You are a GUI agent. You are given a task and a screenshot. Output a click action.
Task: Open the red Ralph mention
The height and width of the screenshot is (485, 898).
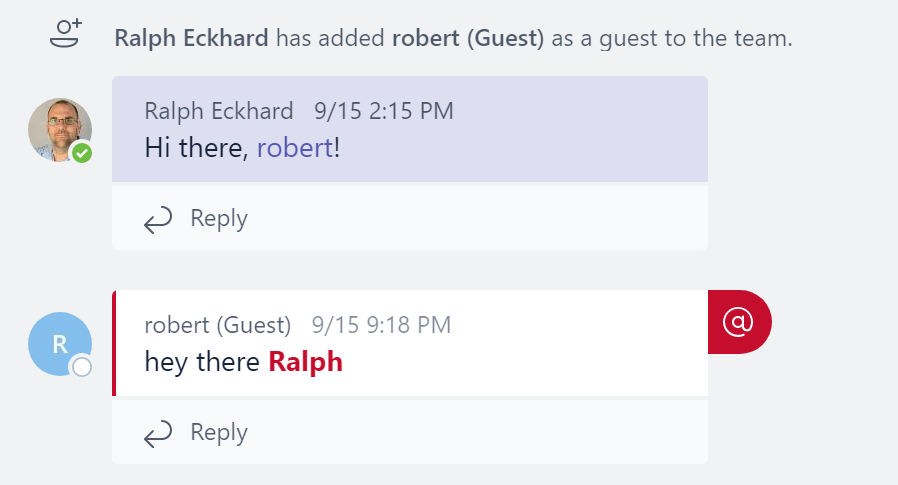point(305,362)
